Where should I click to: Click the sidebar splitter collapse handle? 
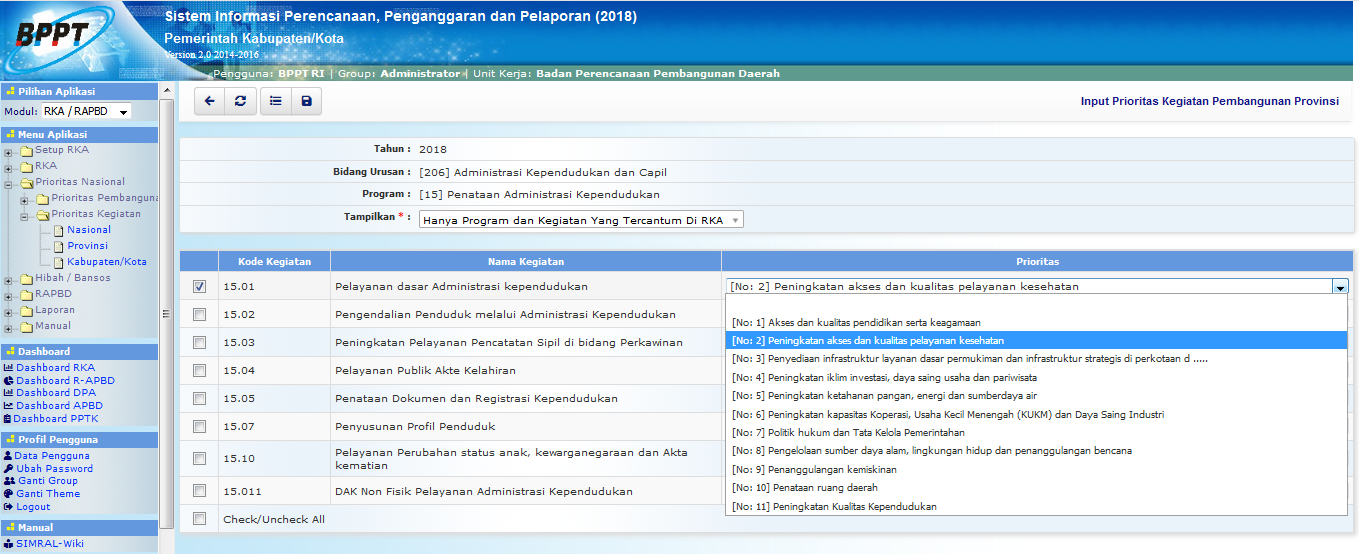click(x=166, y=314)
